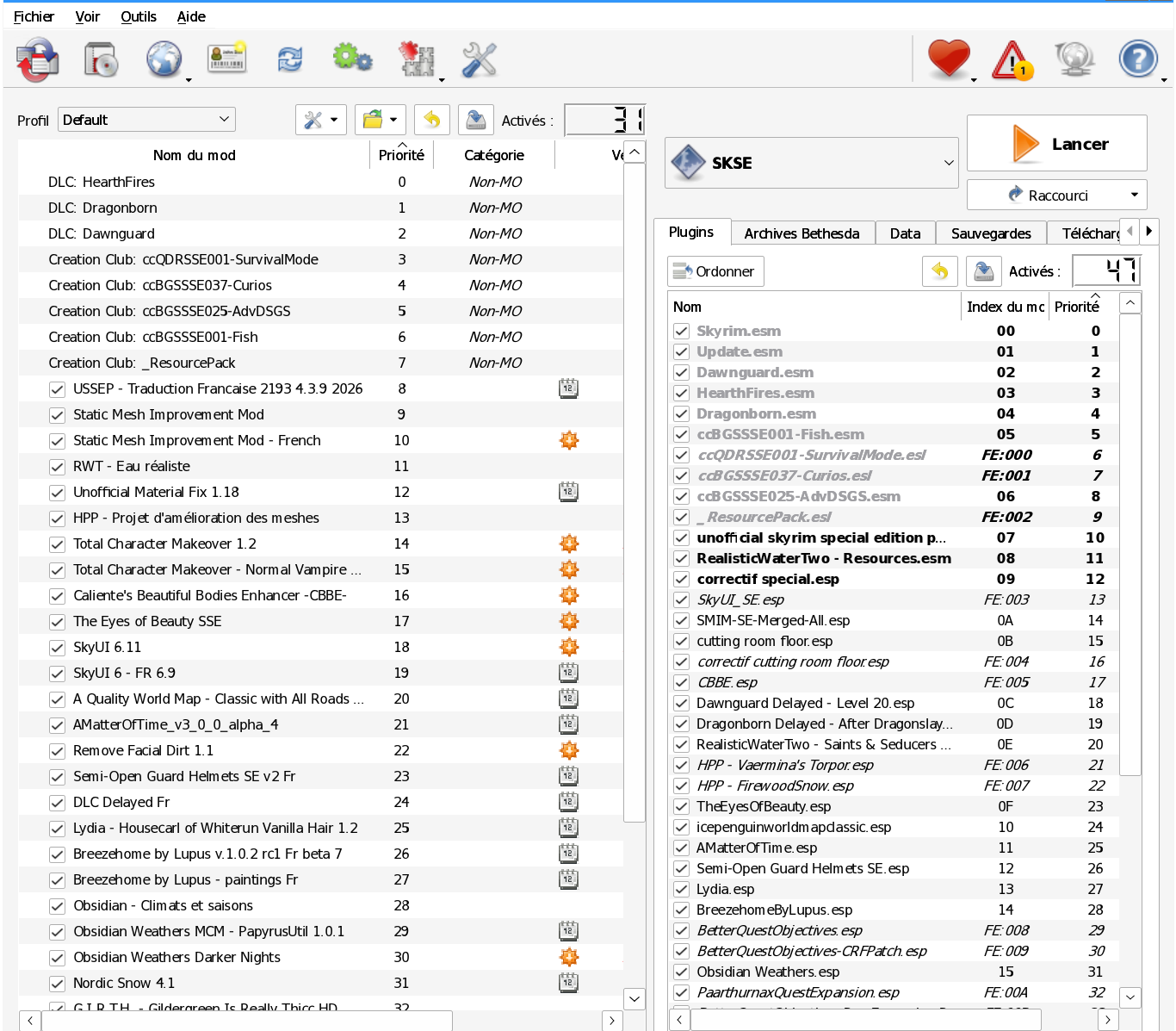Click the profiles ID card icon

tap(227, 58)
